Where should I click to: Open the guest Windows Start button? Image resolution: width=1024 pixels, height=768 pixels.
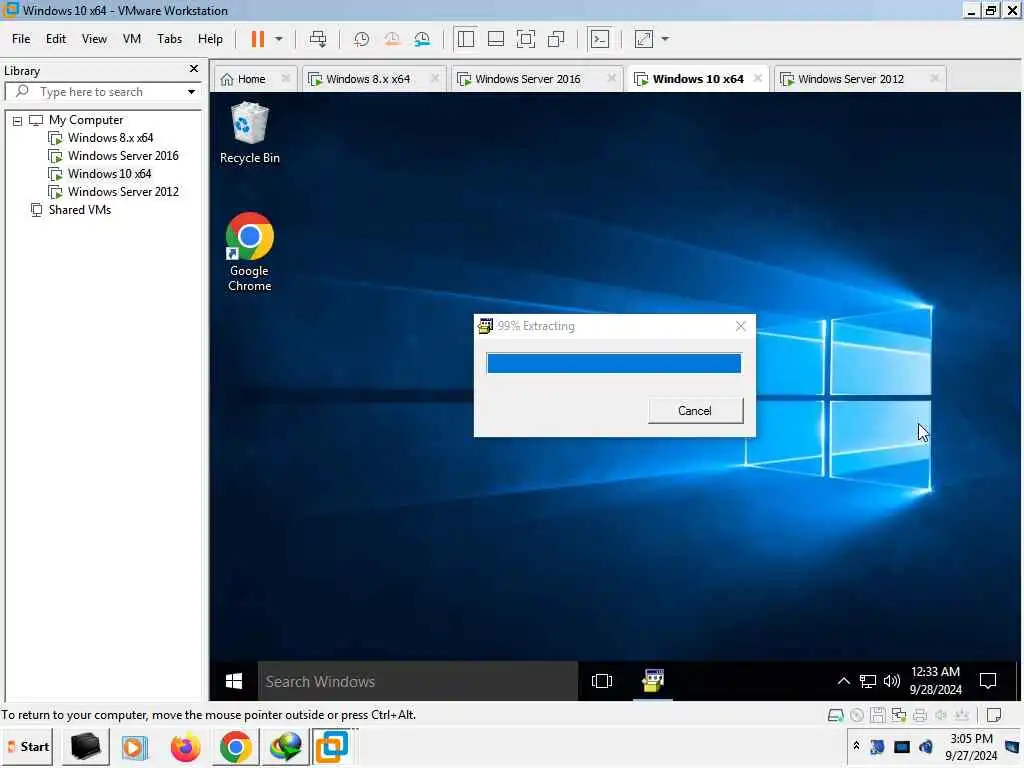(234, 681)
